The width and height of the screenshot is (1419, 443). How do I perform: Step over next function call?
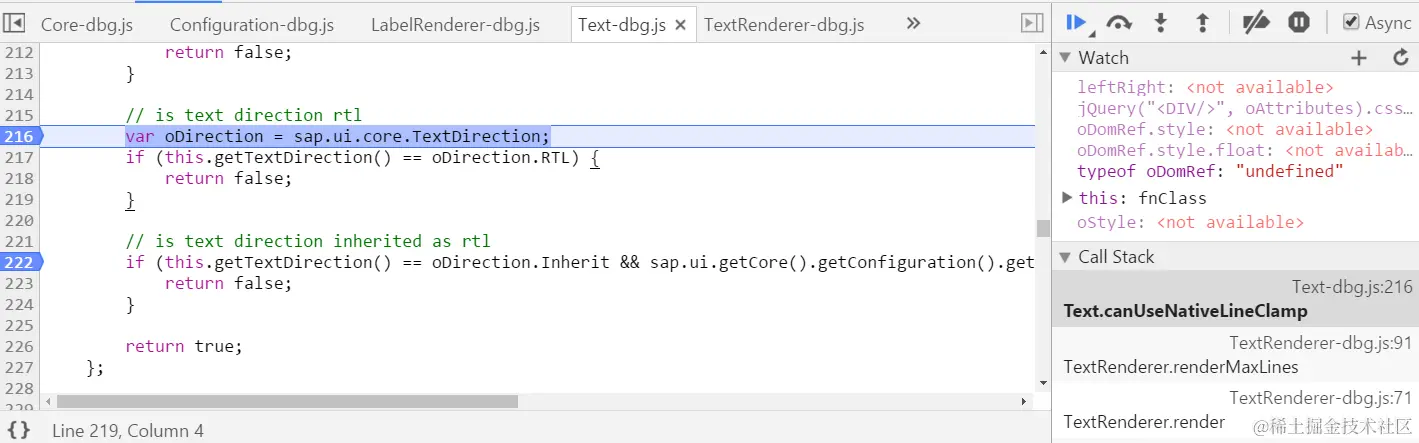pos(1120,22)
